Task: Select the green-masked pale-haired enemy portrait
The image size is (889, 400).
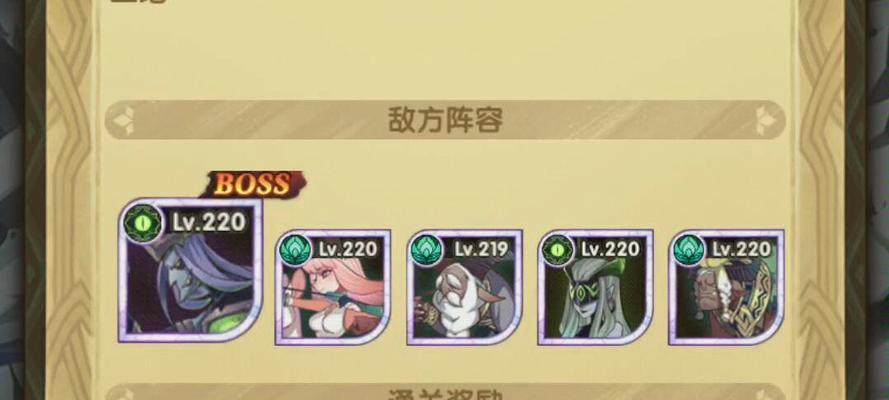Action: 595,287
